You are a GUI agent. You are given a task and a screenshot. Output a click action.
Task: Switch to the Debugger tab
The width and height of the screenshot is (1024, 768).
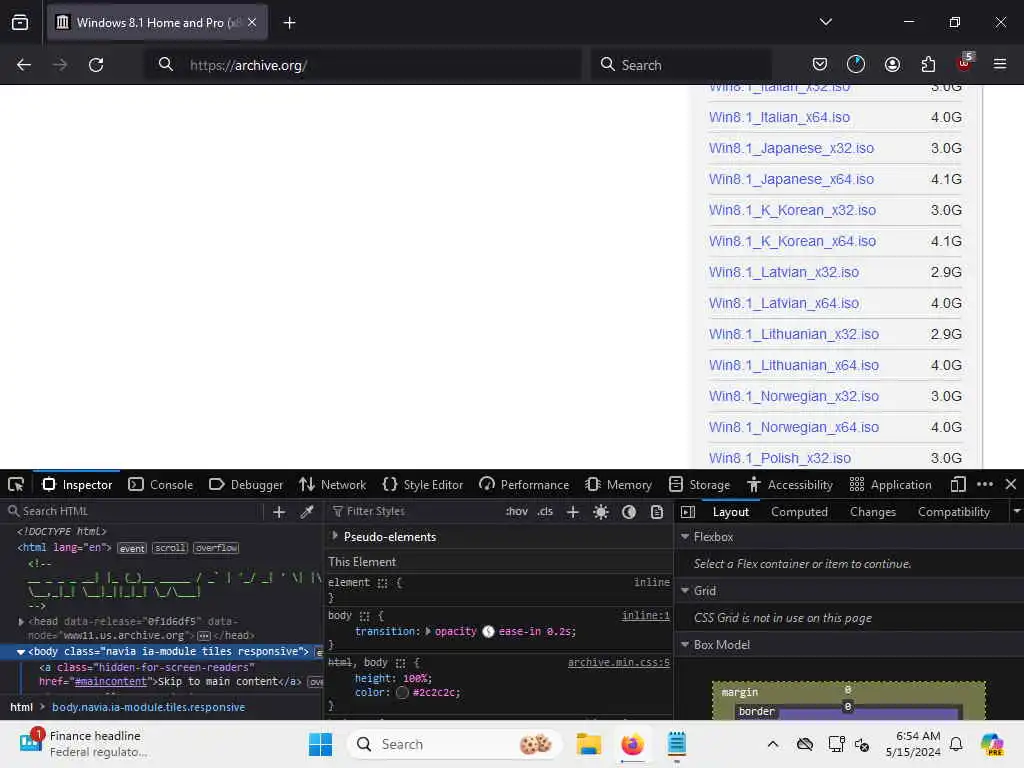tap(246, 485)
